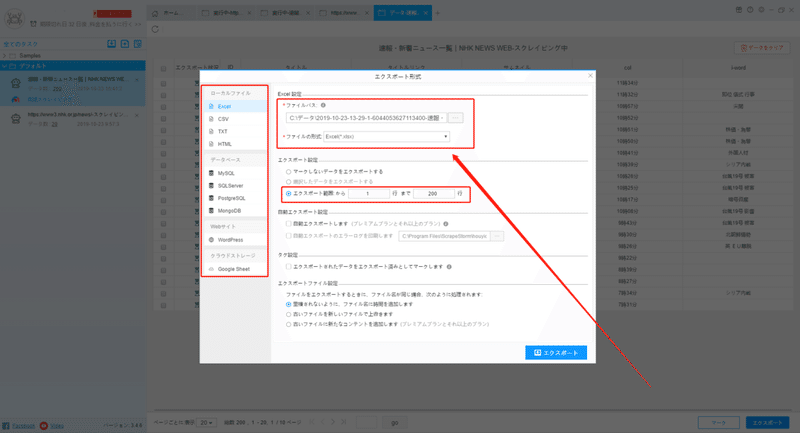Screen dimensions: 800x433
Task: Go to the last page of results
Action: point(343,422)
